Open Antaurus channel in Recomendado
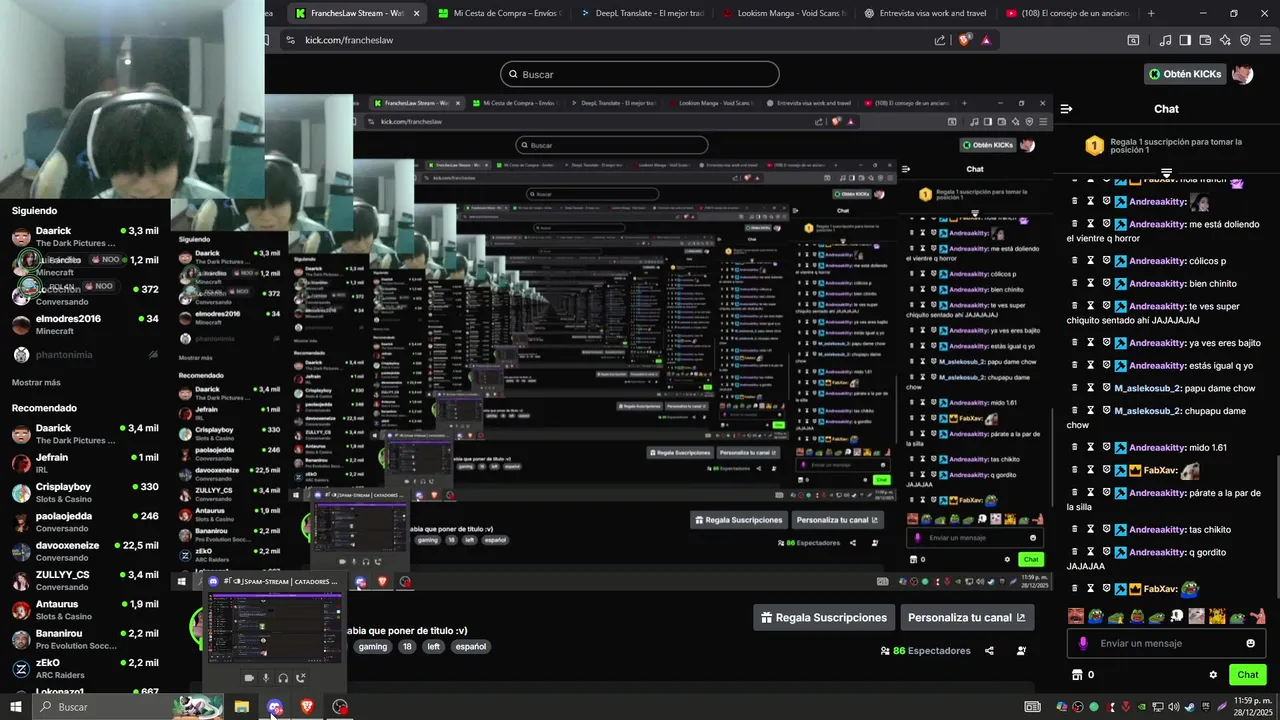Viewport: 1280px width, 720px height. pos(85,609)
